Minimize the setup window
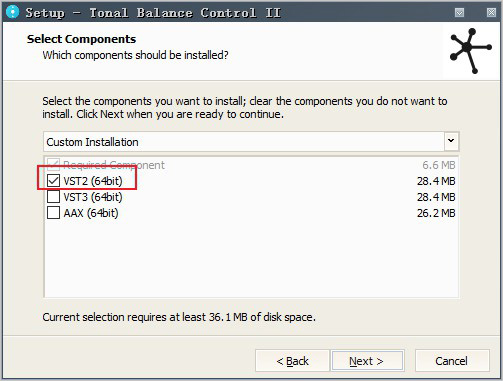Screen dimensions: 503x381 click(460, 13)
